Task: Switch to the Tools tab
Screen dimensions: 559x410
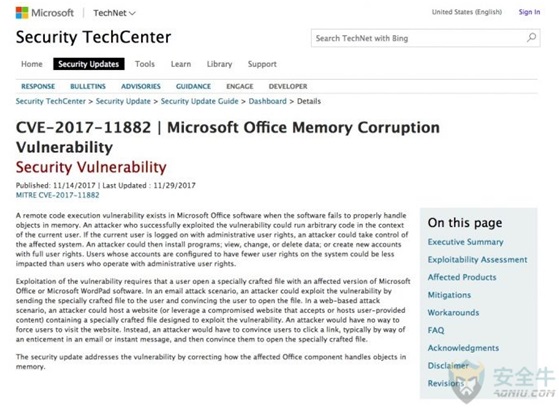Action: 145,64
